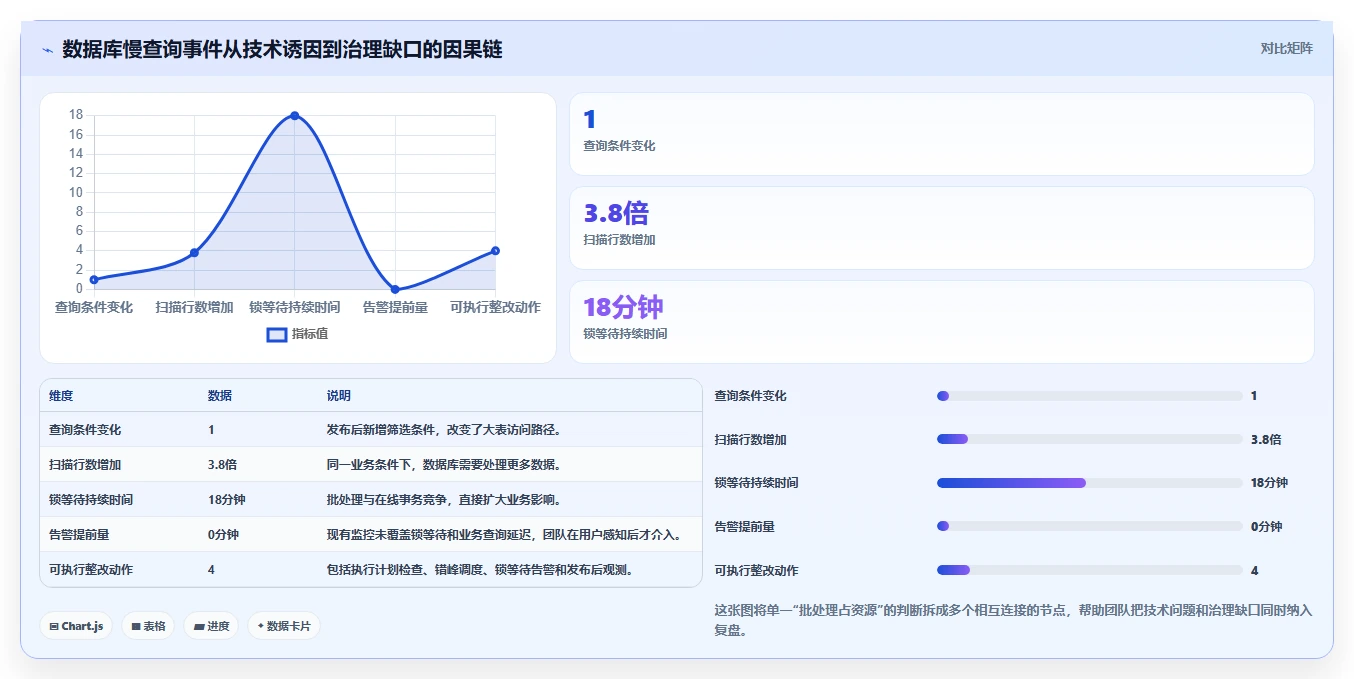Click the 可执行整改动作 progress bar

click(1089, 570)
